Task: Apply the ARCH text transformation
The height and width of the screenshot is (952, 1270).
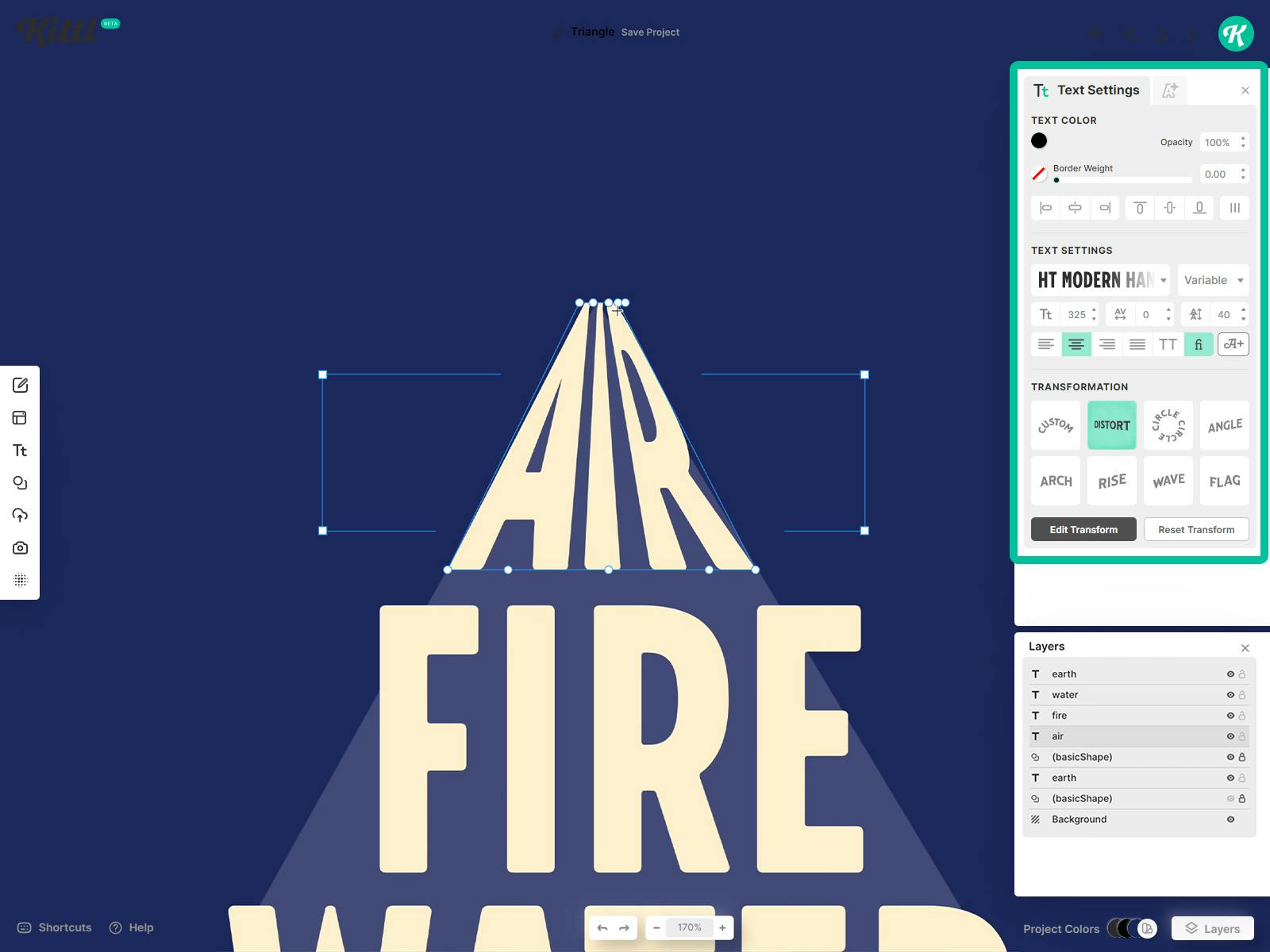Action: coord(1055,481)
